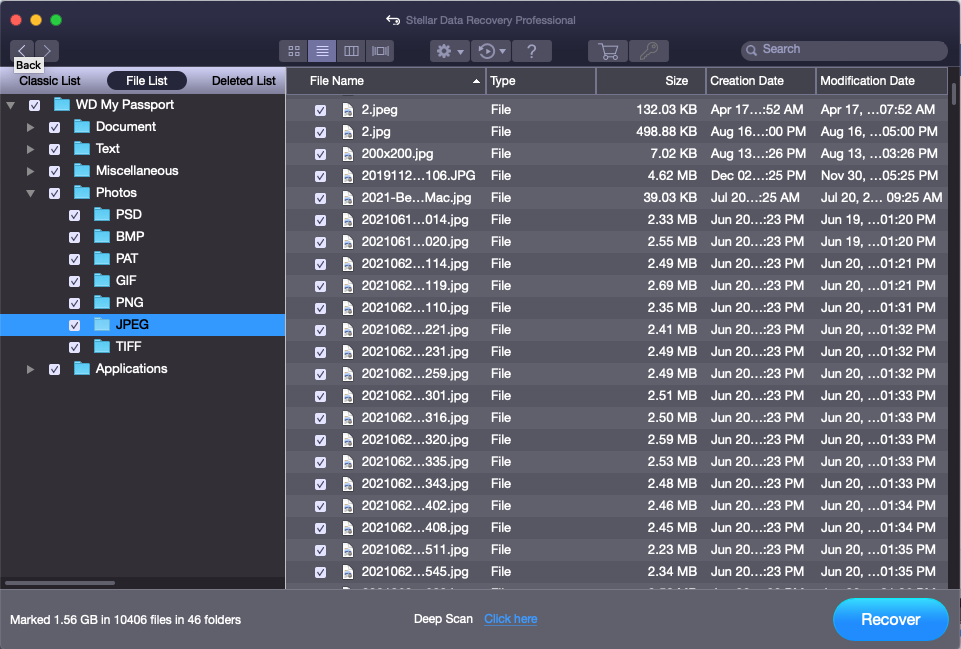
Task: Toggle the PNG folder checkbox
Action: [75, 303]
